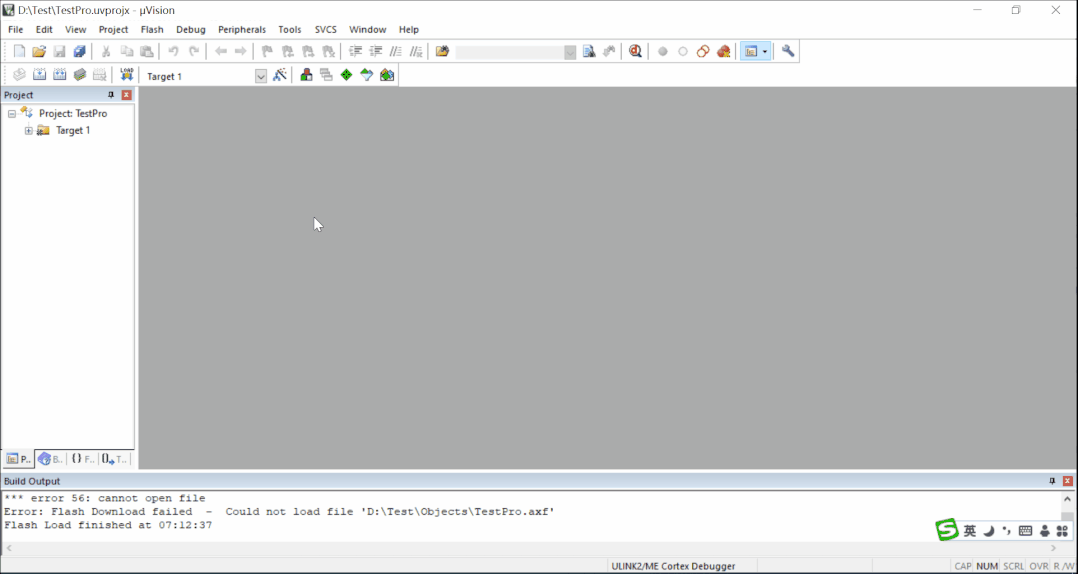Download code to flash with LOAD
This screenshot has height=574, width=1078.
coord(126,75)
